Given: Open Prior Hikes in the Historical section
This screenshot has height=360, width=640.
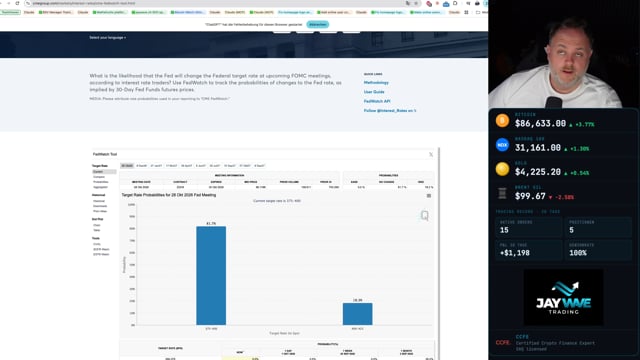Looking at the screenshot, I should pyautogui.click(x=100, y=211).
